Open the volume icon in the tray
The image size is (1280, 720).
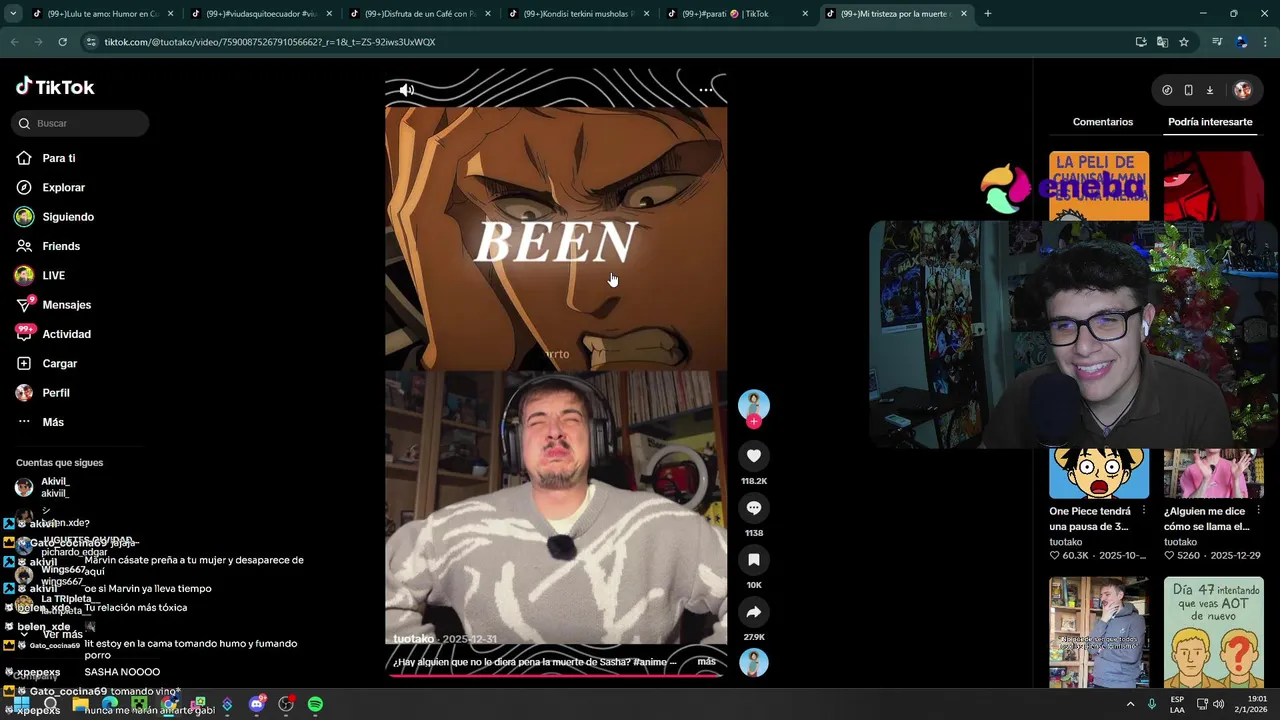[1218, 704]
